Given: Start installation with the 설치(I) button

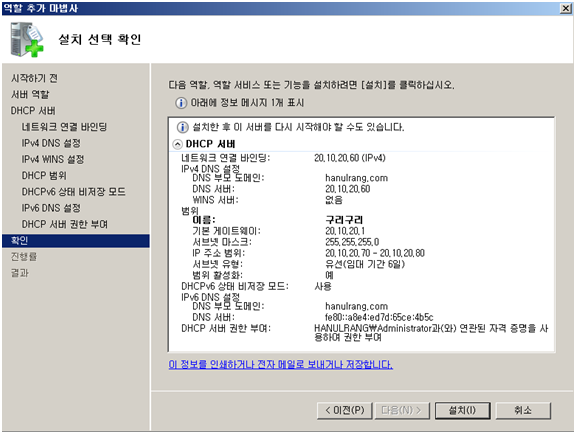Looking at the screenshot, I should coord(462,410).
